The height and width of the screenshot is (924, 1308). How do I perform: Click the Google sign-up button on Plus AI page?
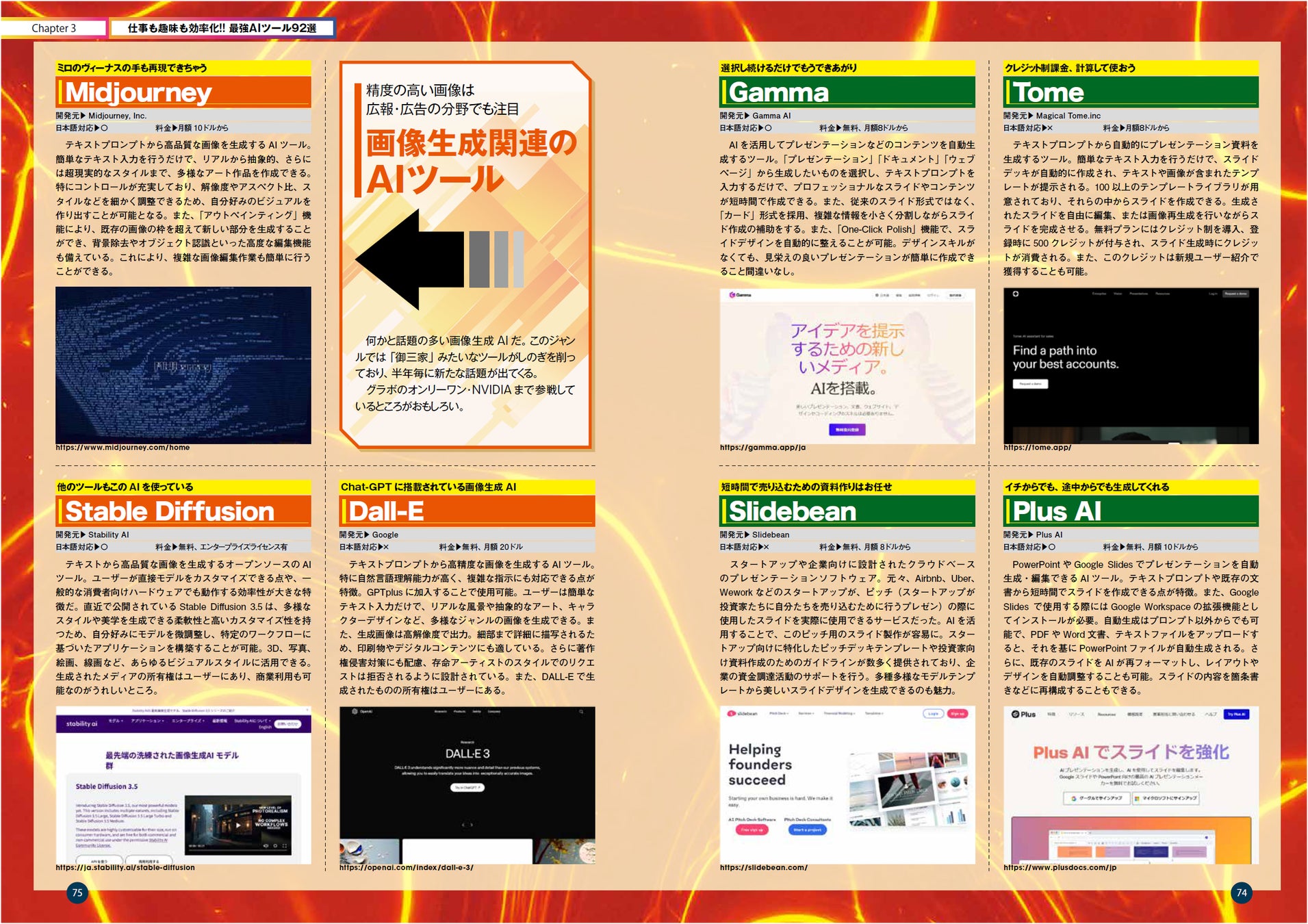coord(1096,798)
